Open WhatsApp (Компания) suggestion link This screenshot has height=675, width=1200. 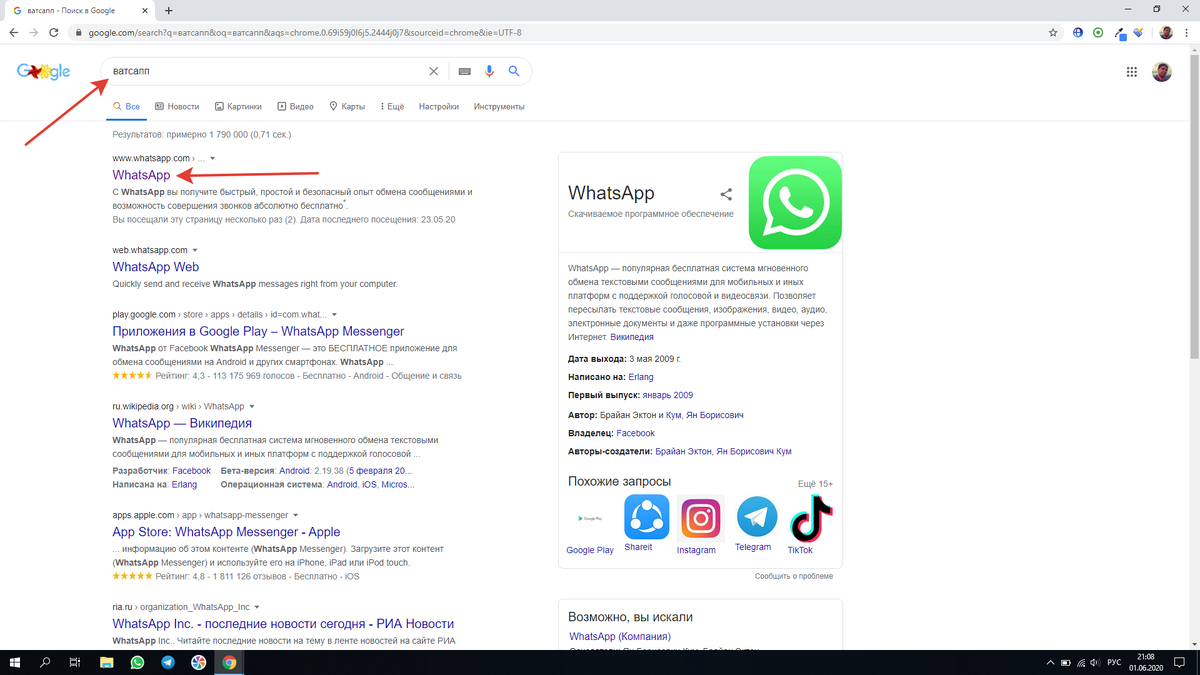coord(620,636)
